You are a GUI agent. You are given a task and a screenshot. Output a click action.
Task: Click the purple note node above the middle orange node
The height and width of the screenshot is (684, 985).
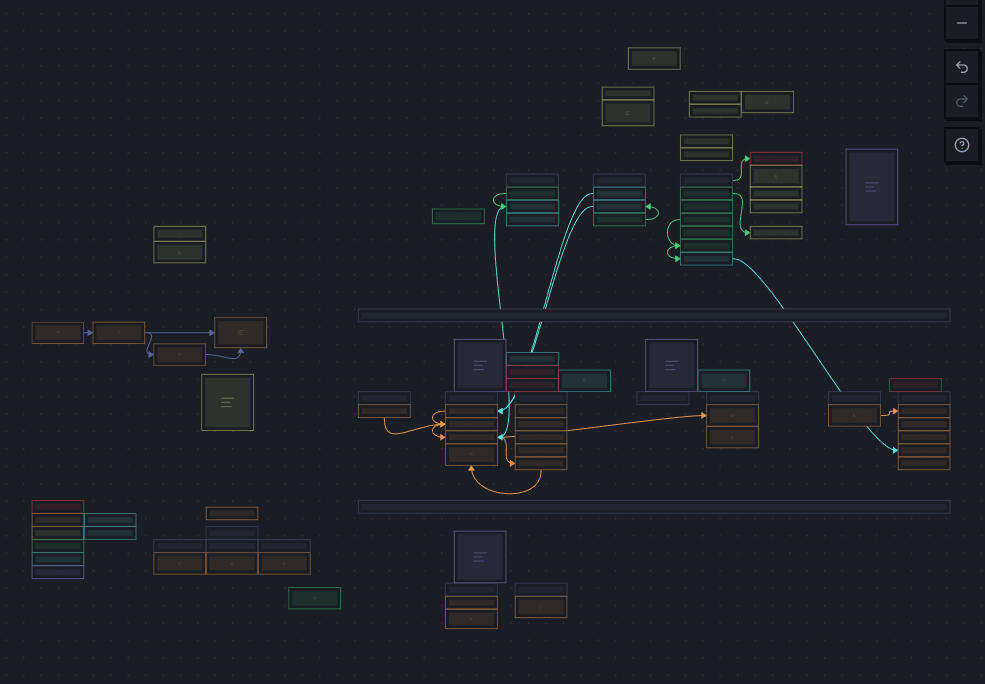click(x=671, y=365)
